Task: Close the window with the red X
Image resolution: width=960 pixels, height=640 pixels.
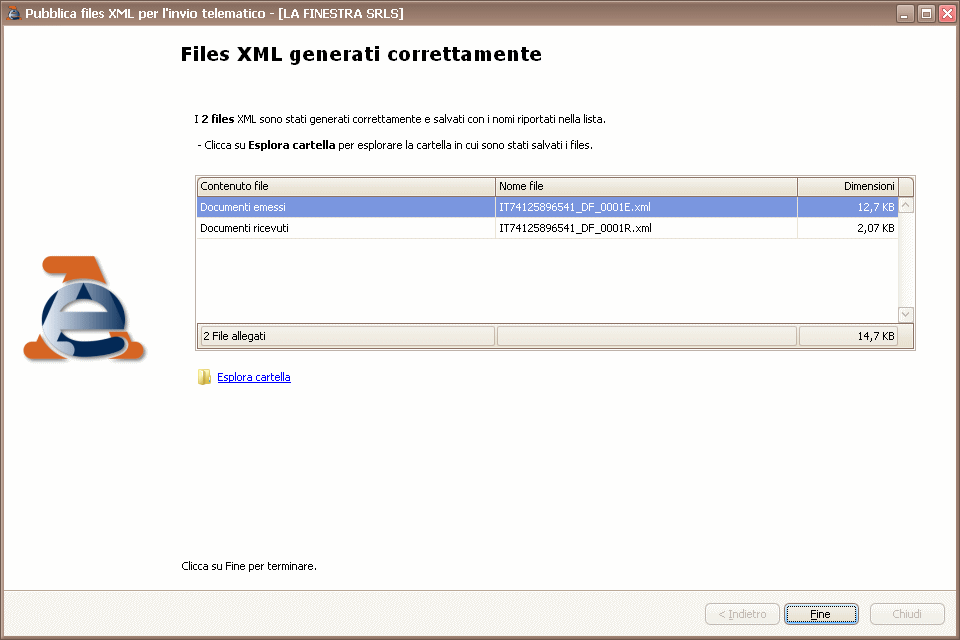Action: pos(945,14)
